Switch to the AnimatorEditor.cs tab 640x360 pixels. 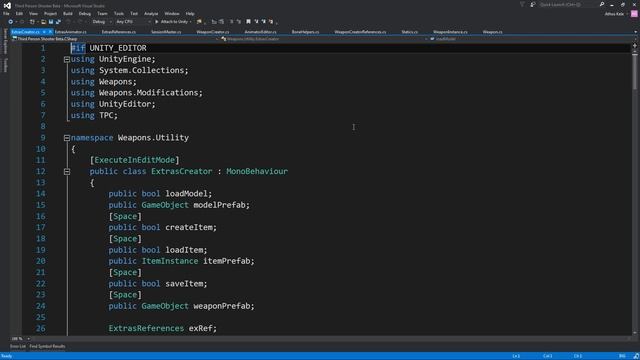click(x=260, y=32)
